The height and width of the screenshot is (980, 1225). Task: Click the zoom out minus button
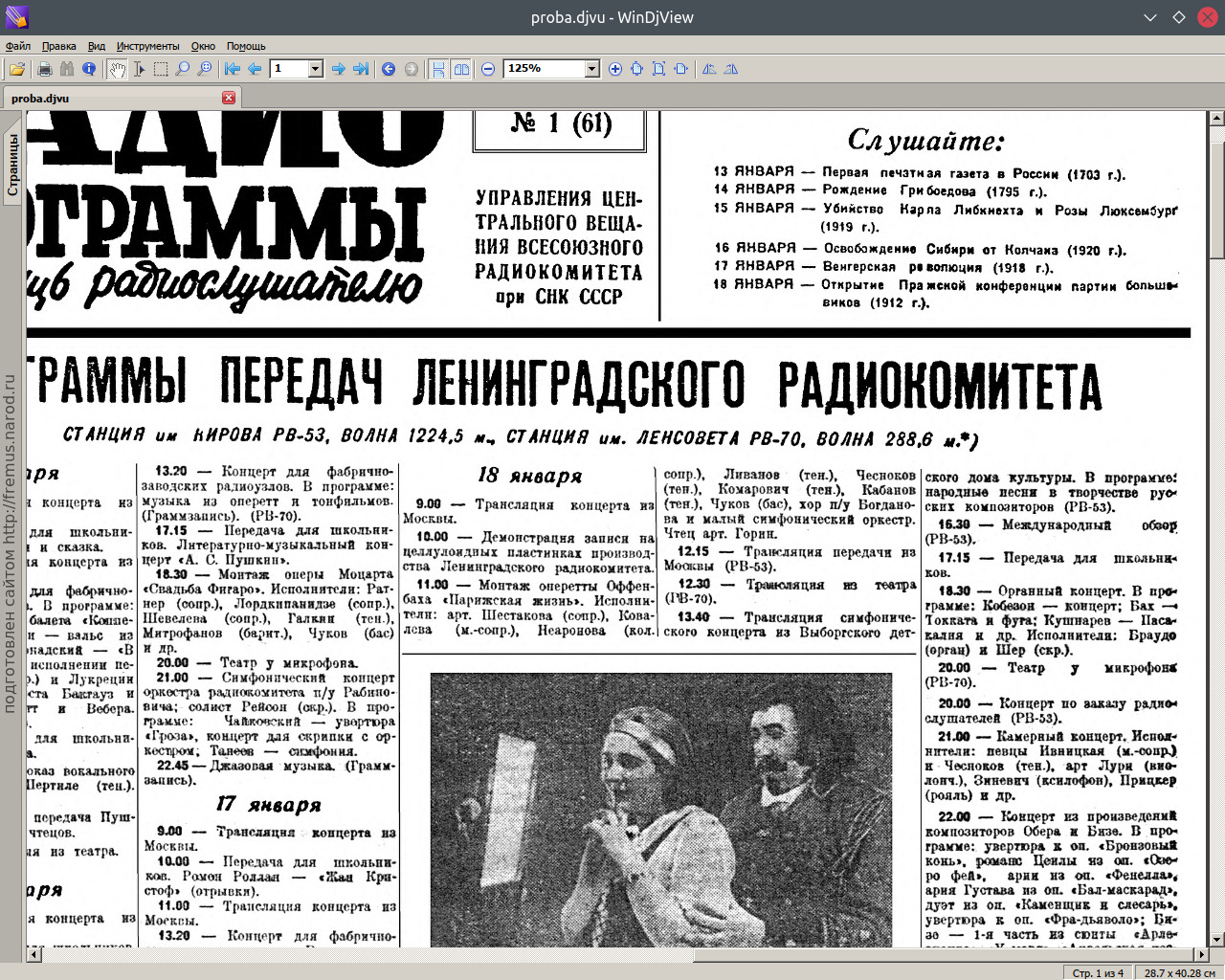point(488,69)
